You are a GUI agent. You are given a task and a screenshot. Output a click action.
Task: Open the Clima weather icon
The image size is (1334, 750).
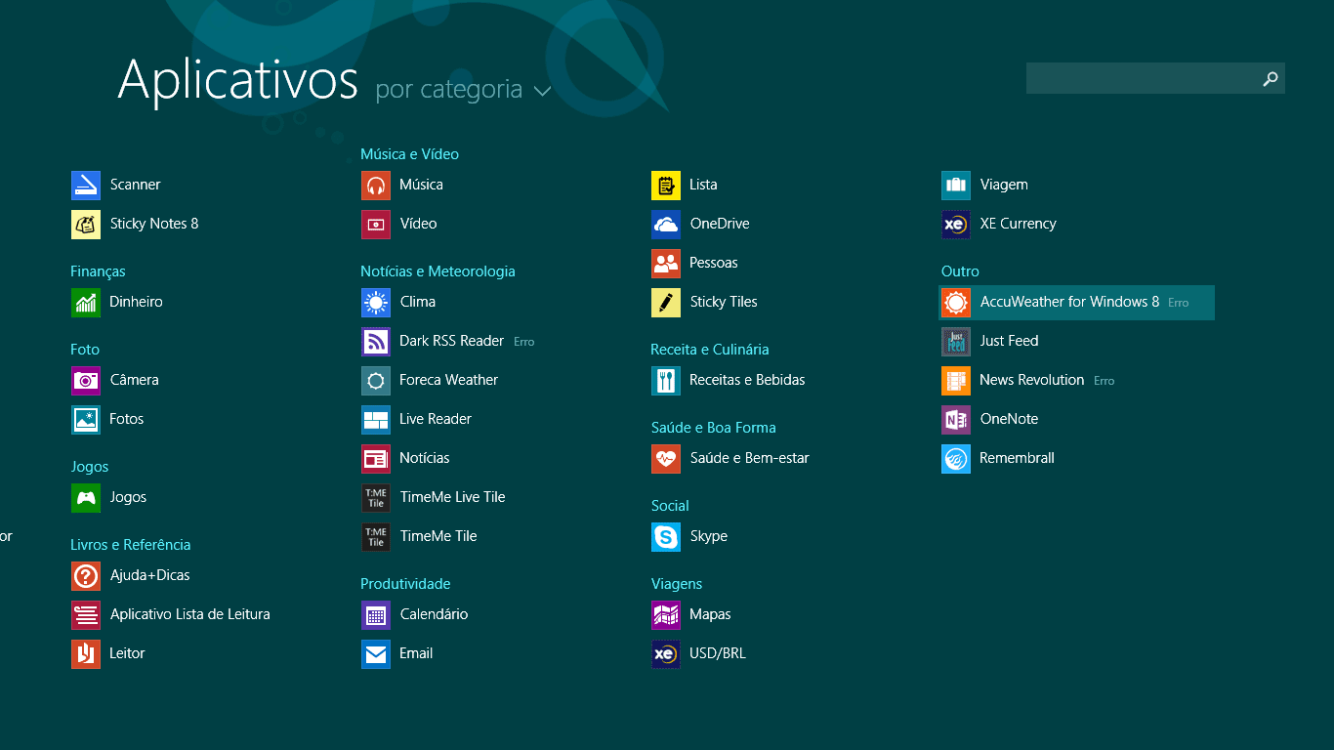click(376, 302)
